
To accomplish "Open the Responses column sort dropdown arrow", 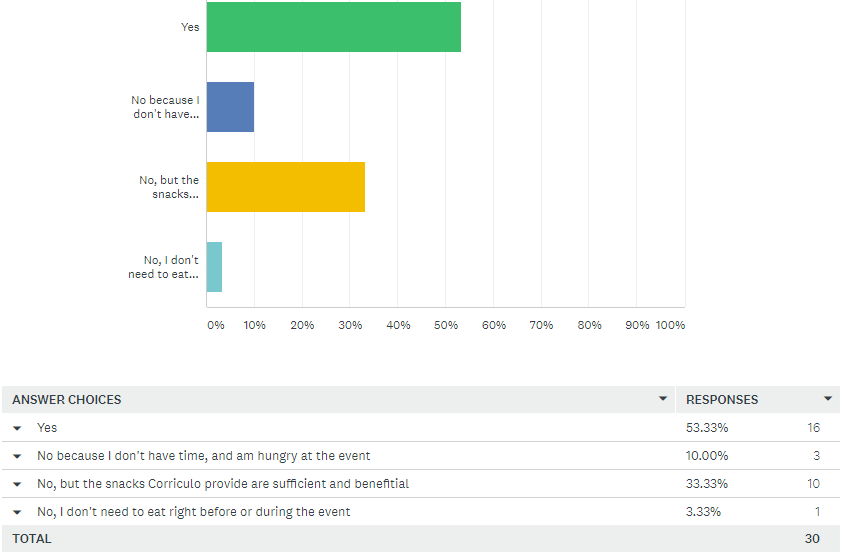I will [827, 399].
